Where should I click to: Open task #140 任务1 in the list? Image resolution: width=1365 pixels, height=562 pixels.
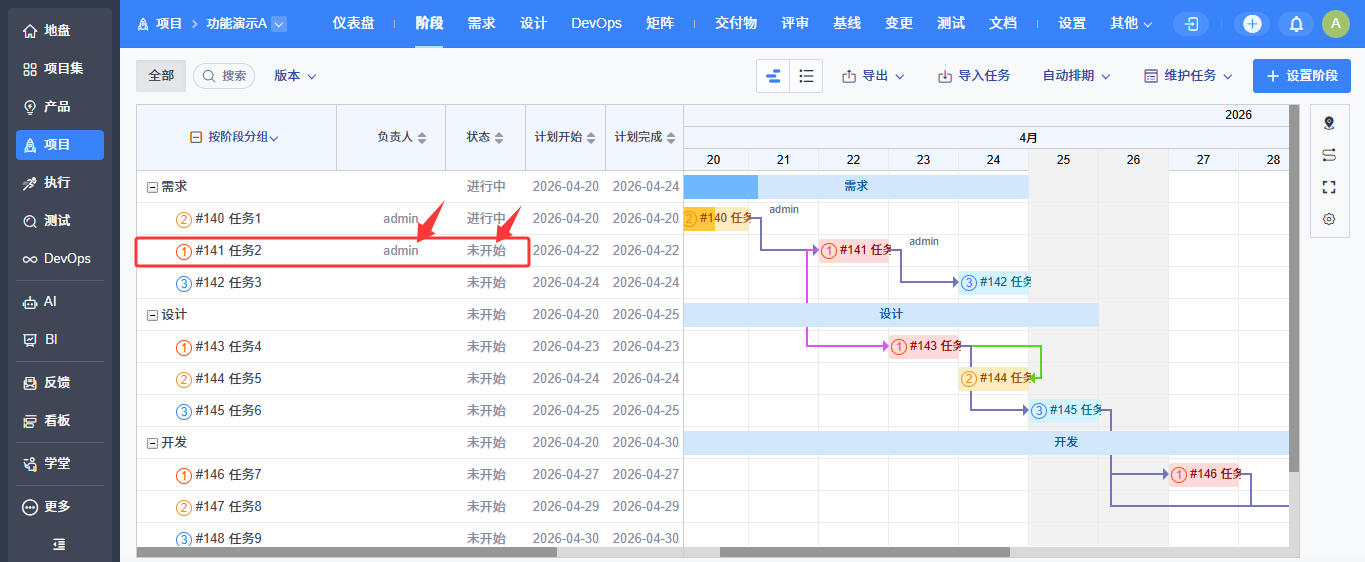pyautogui.click(x=228, y=219)
